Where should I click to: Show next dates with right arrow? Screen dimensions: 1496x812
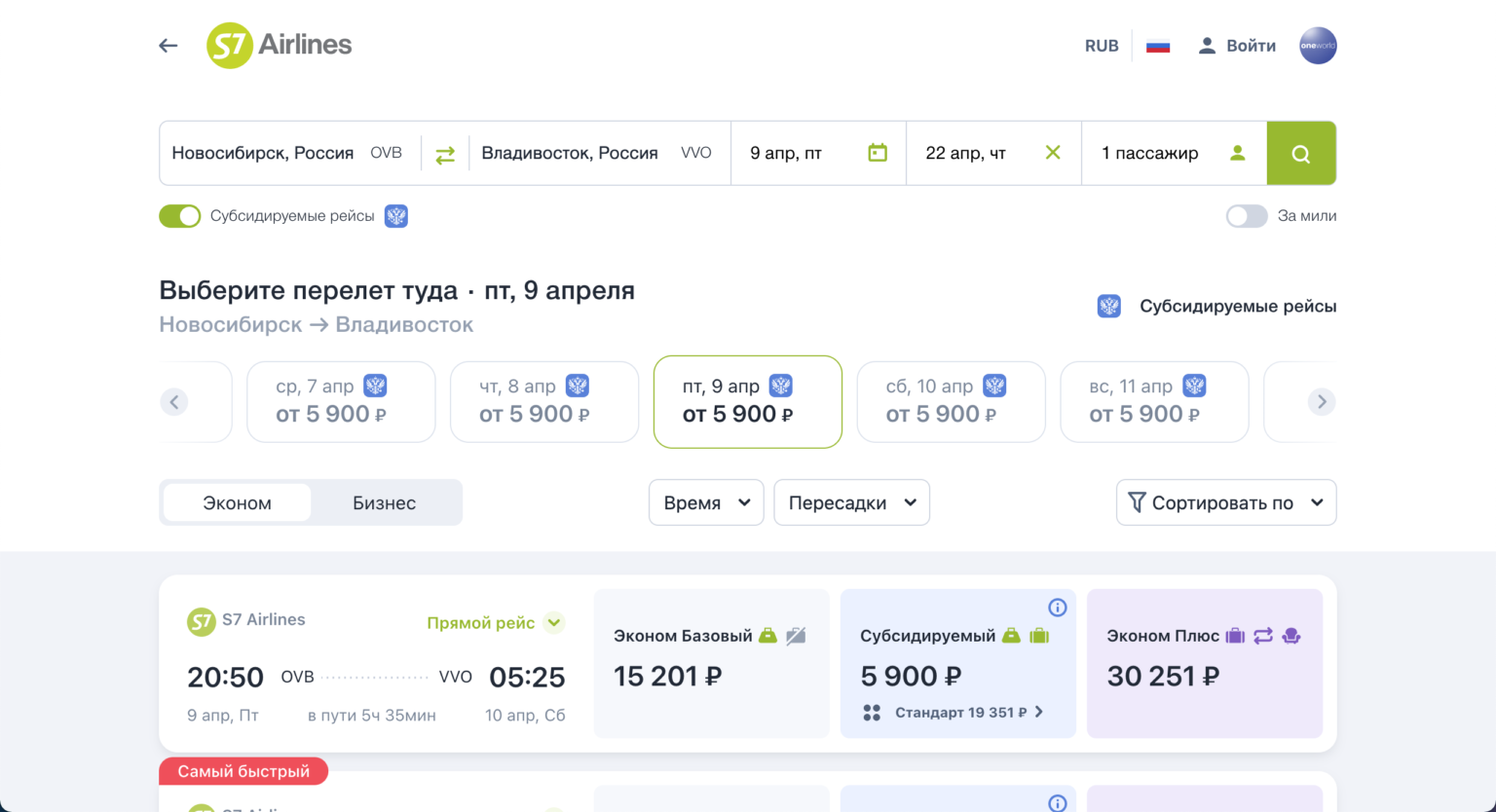pos(1322,401)
